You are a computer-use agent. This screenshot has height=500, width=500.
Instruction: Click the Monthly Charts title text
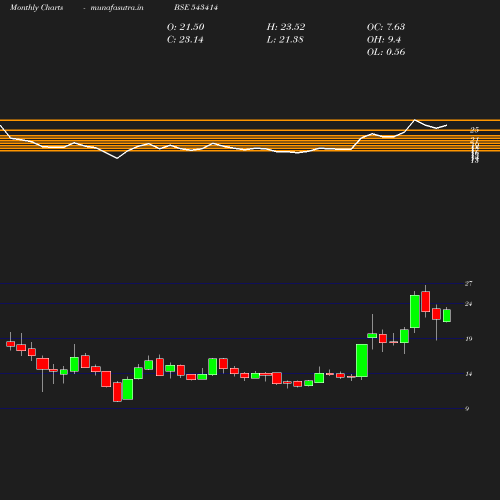coord(37,7)
